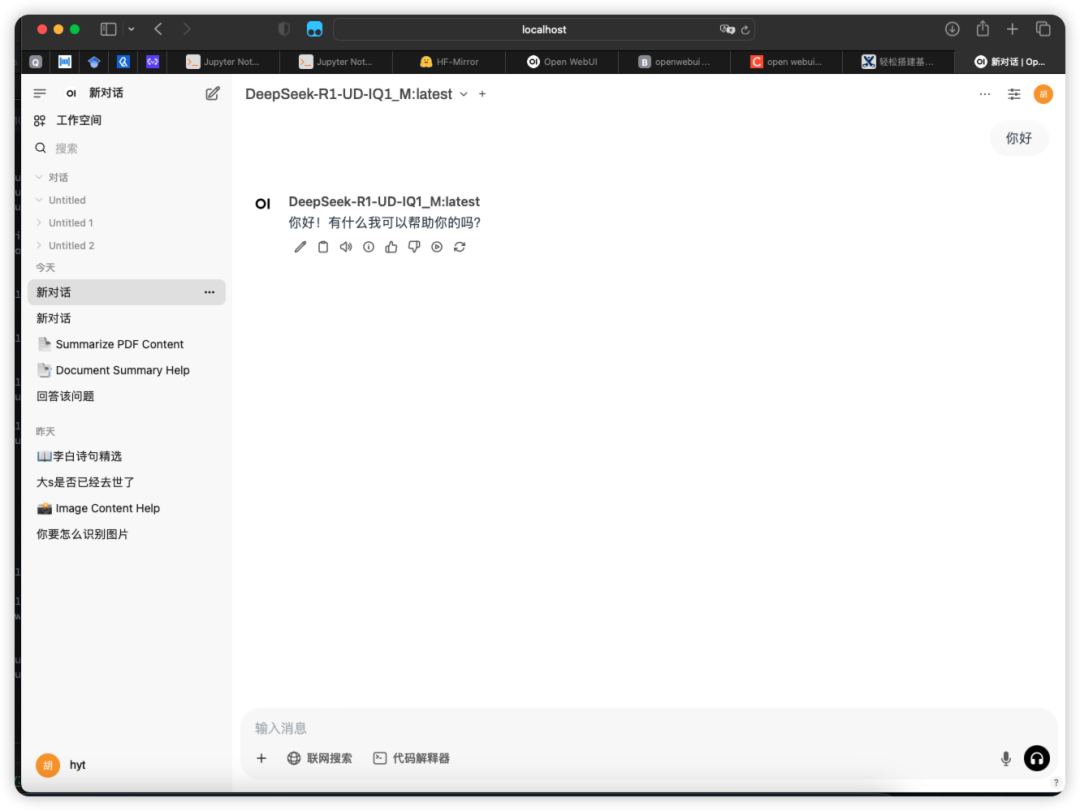Open the second 新对话 chat in list
The width and height of the screenshot is (1080, 811).
tap(127, 318)
